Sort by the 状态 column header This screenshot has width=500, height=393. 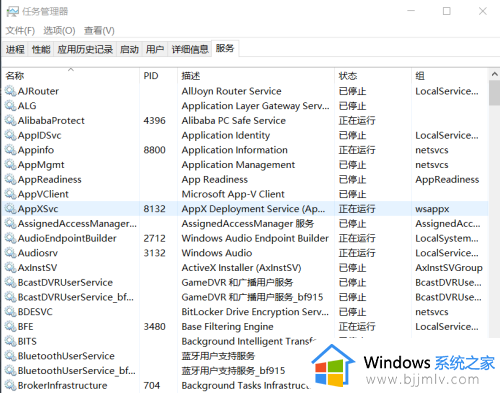[373, 76]
